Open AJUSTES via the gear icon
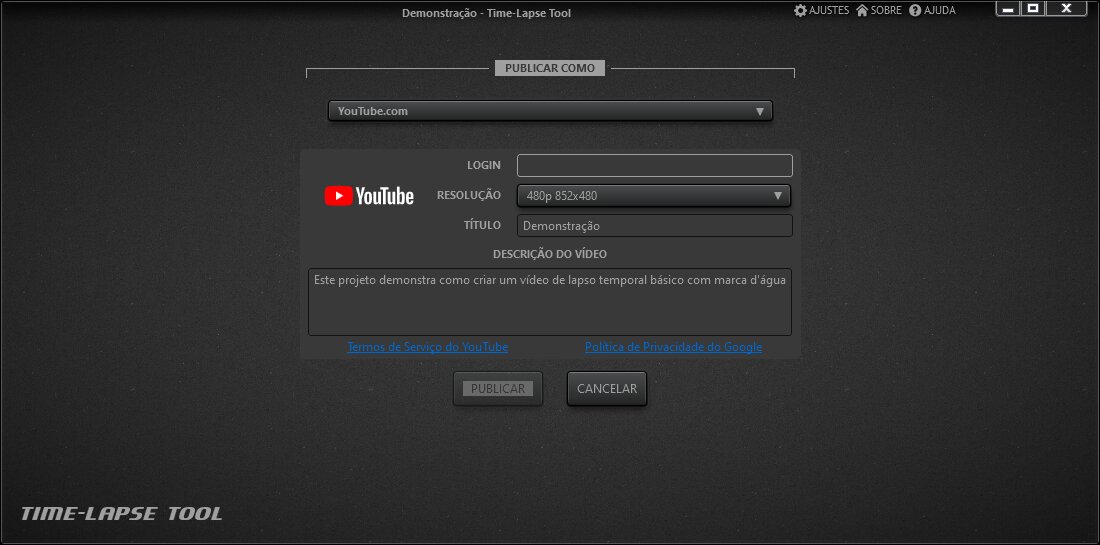This screenshot has width=1100, height=545. 800,10
